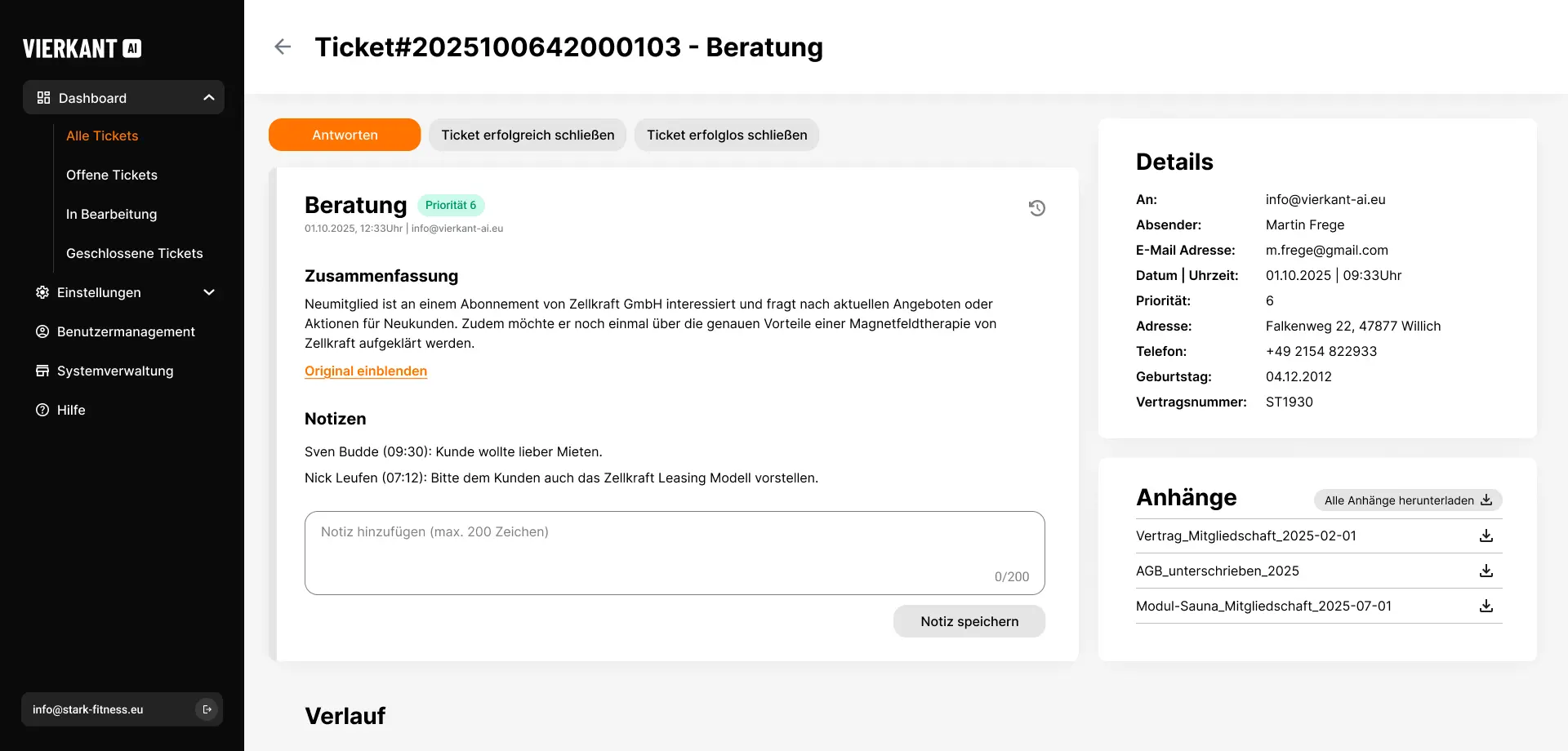Click the Hilfe question mark icon

click(x=42, y=410)
